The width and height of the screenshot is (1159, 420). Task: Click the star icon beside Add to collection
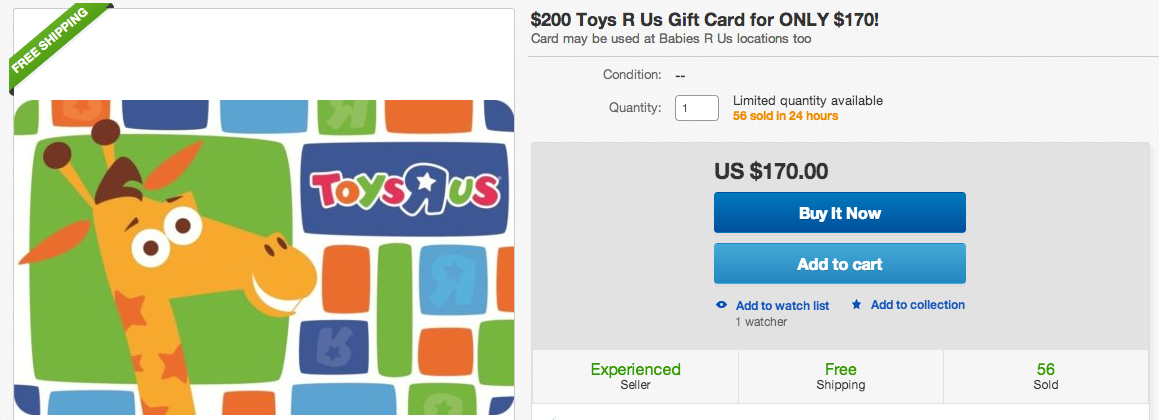coord(856,305)
